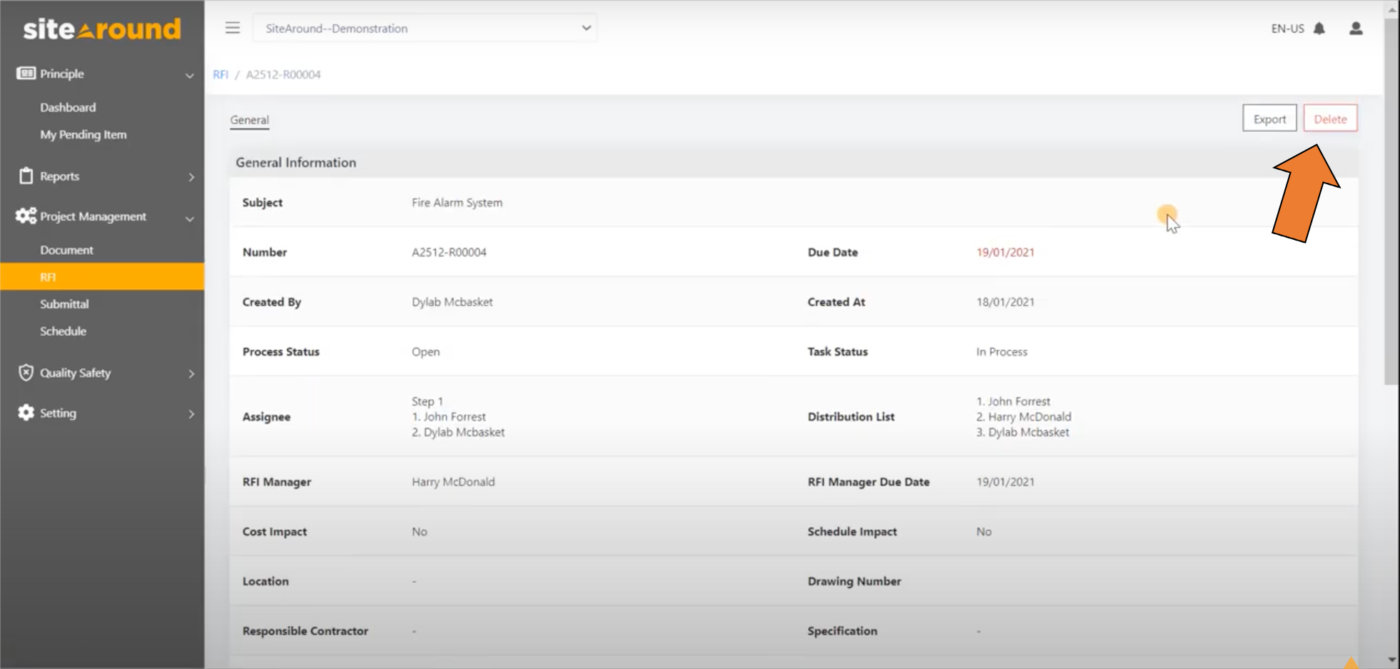Expand the Reports section chevron
The width and height of the screenshot is (1400, 669).
tap(191, 175)
